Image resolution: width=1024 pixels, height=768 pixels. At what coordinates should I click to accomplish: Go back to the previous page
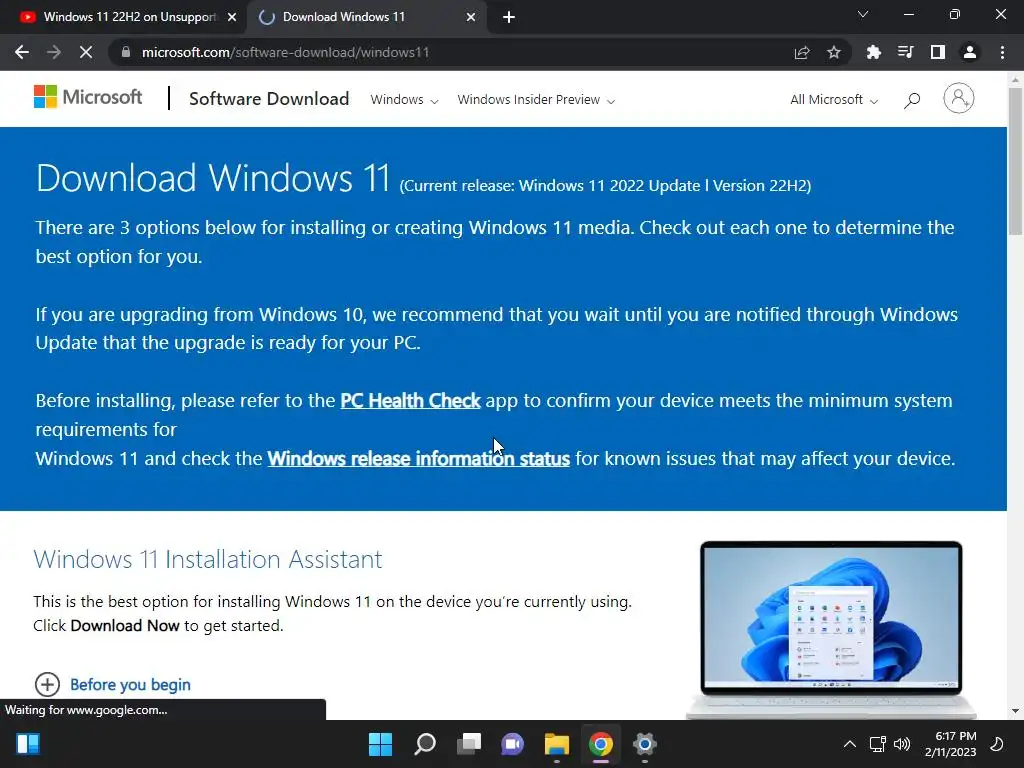coord(22,52)
